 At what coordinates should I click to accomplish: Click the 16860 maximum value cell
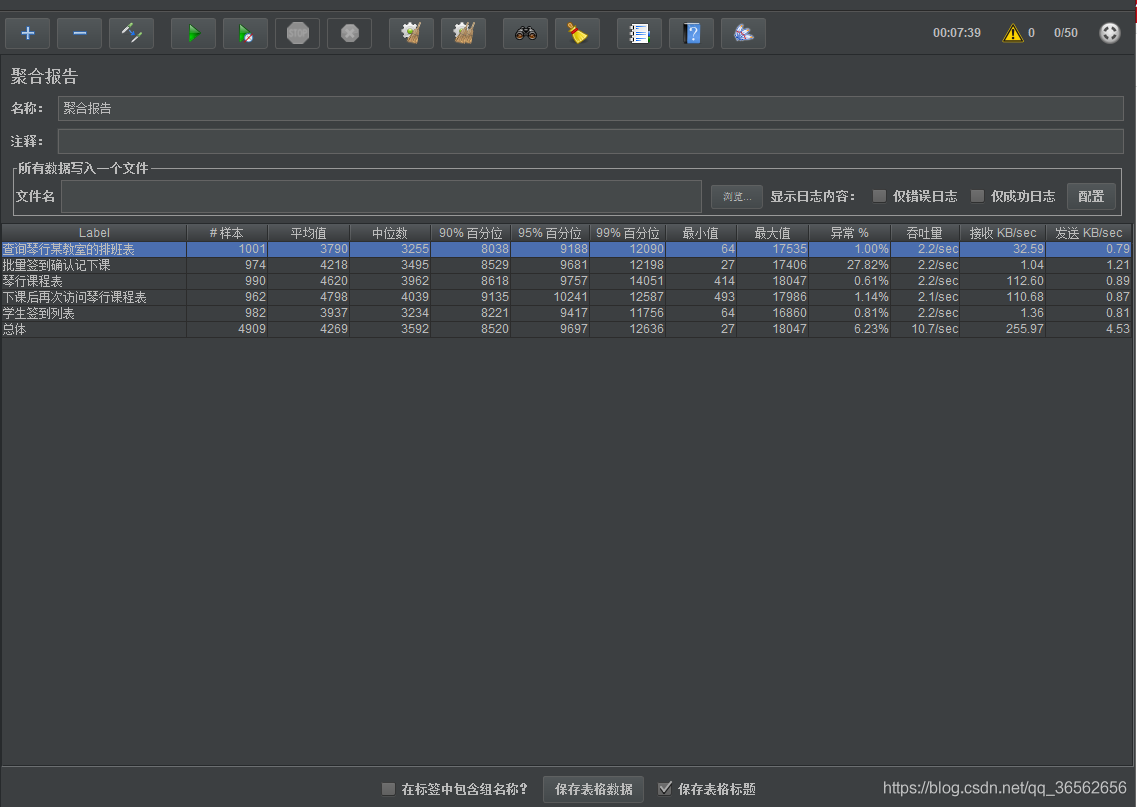[773, 313]
